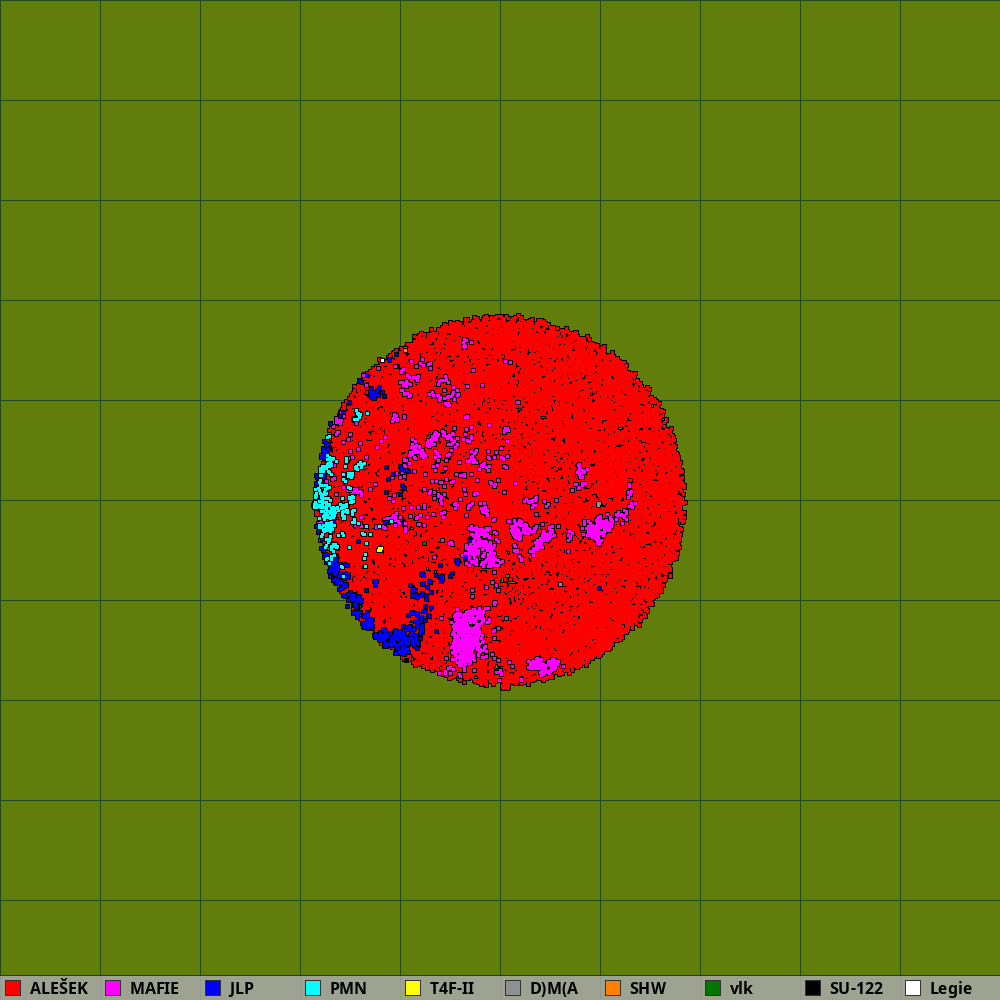Click the red ALEŠEK legend swatch

[13, 988]
